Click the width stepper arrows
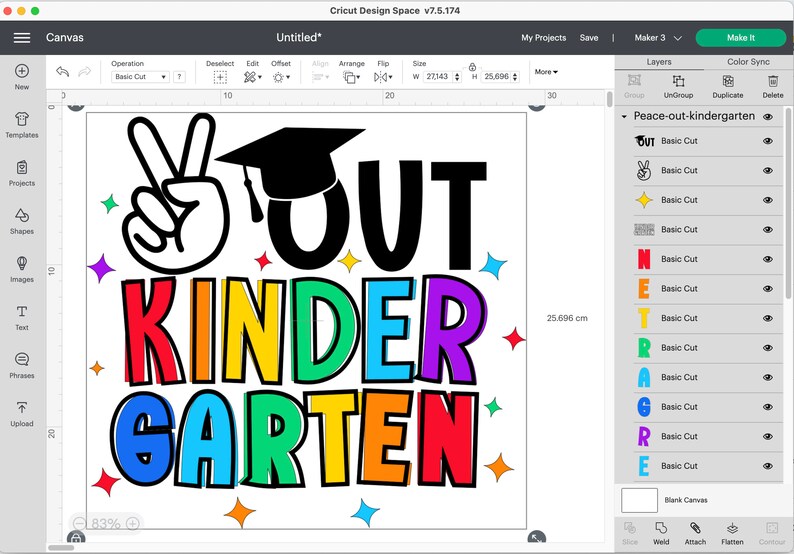Viewport: 794px width, 554px height. tap(457, 76)
